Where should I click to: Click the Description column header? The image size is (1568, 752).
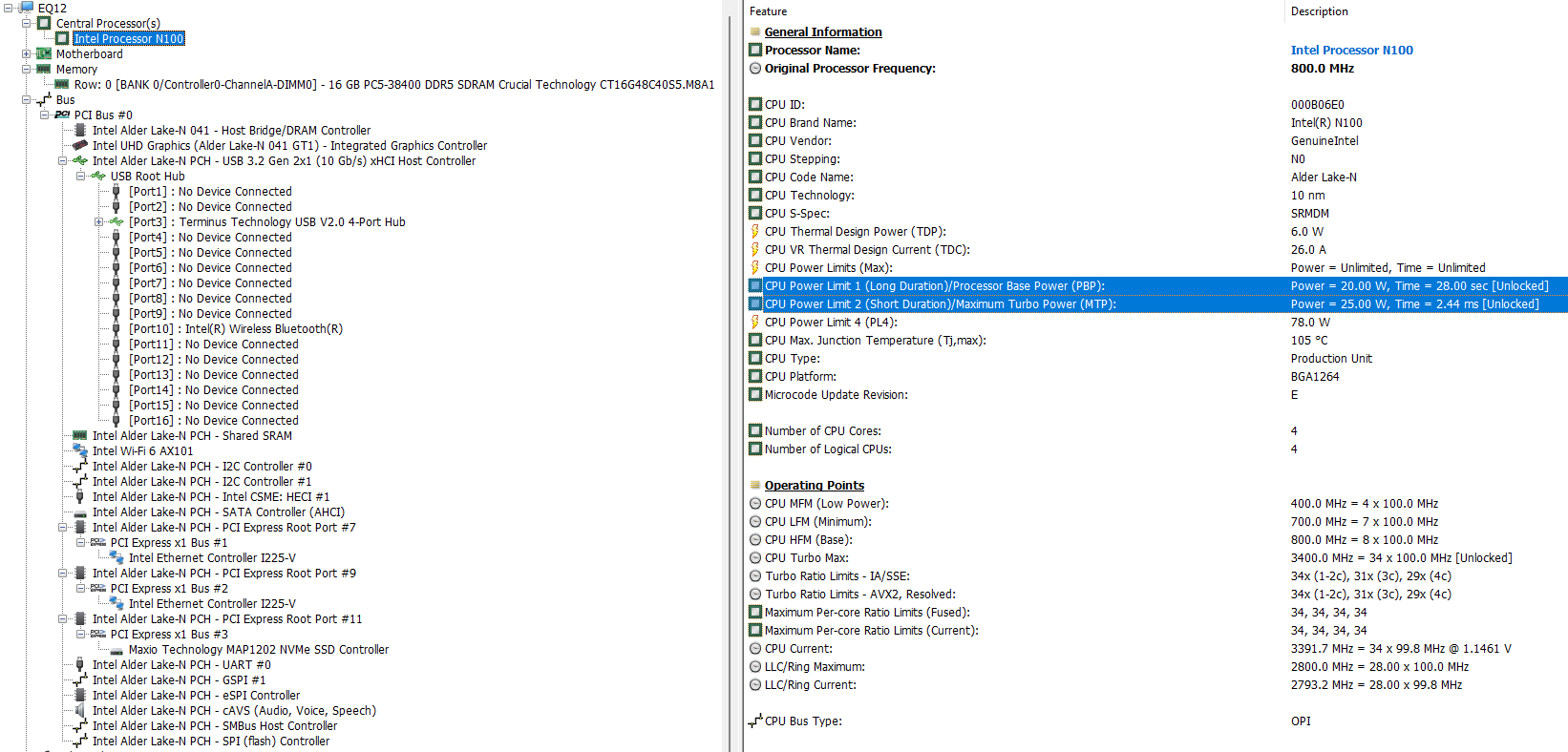pyautogui.click(x=1320, y=11)
